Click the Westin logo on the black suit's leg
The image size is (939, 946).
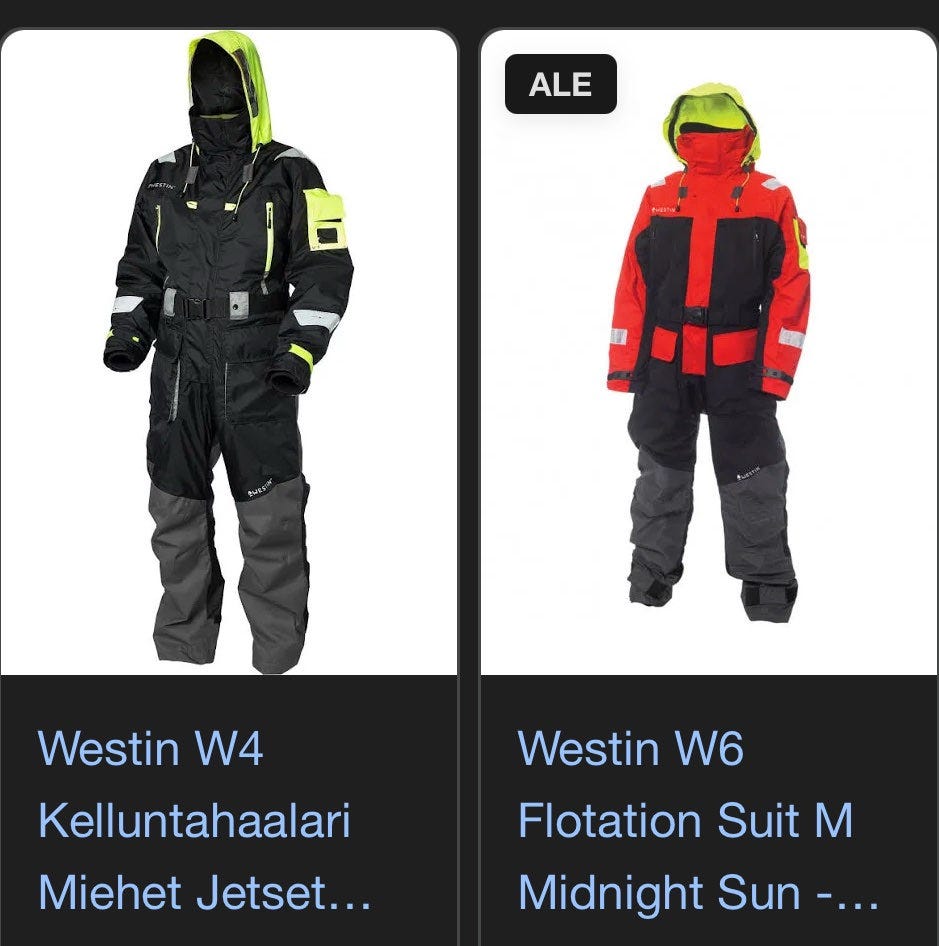pyautogui.click(x=260, y=489)
